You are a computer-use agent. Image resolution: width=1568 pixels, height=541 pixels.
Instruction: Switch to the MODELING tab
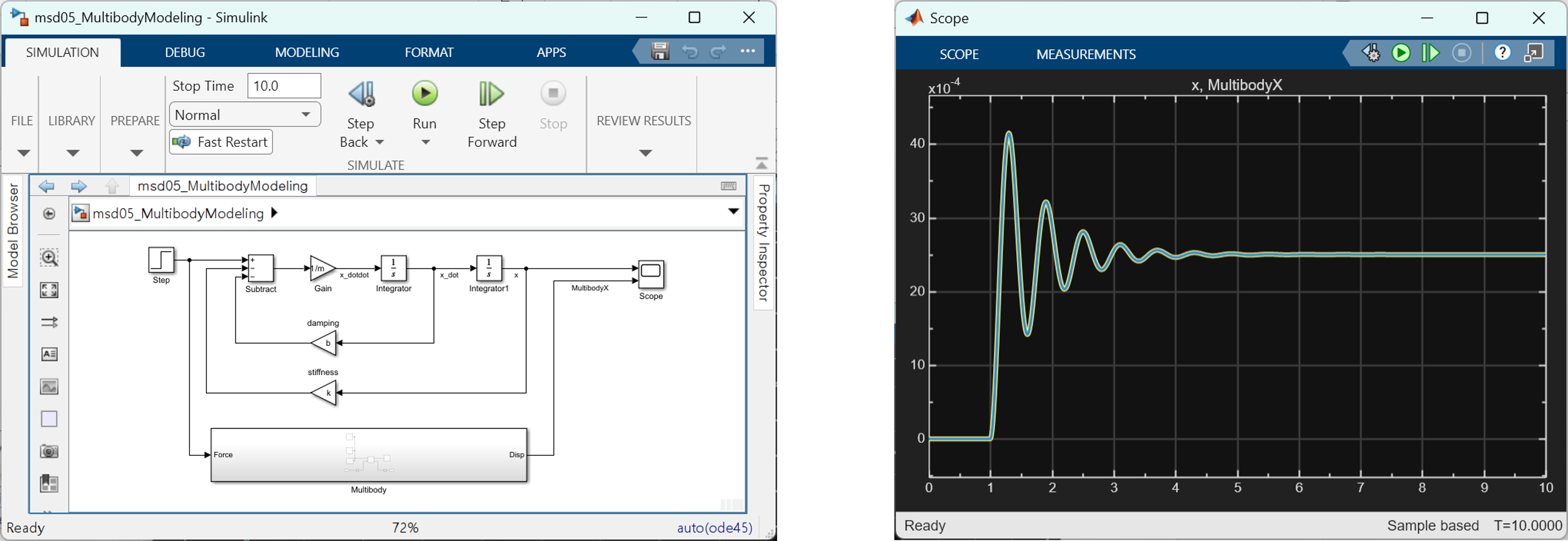click(307, 52)
